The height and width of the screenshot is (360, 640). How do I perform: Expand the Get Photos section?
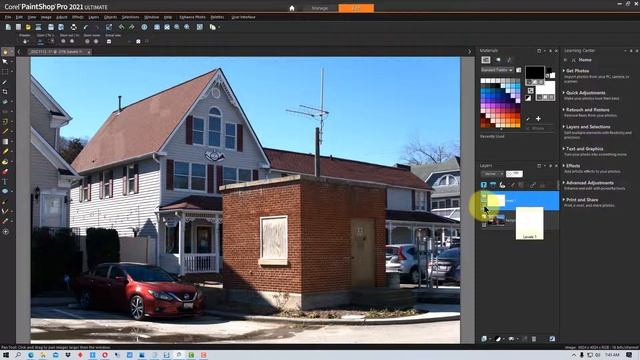[x=577, y=71]
